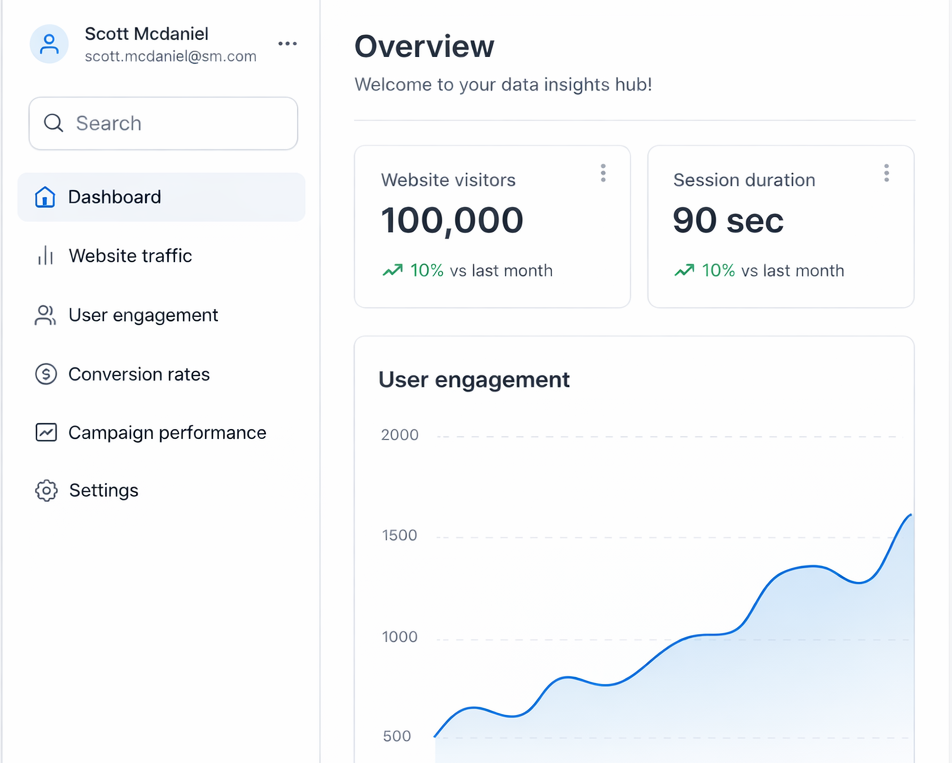The height and width of the screenshot is (763, 952).
Task: Click the Dashboard home icon
Action: coord(45,197)
